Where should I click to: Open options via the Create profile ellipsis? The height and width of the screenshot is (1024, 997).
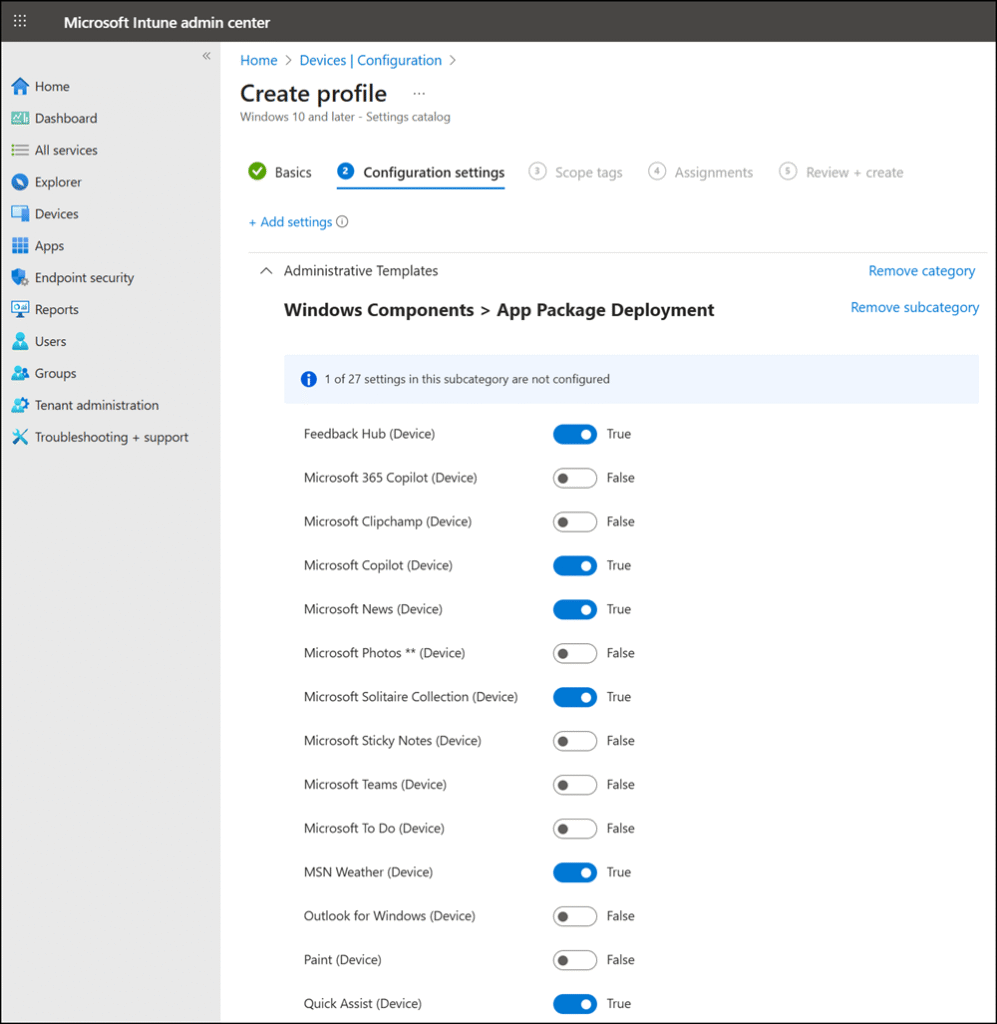pos(419,93)
